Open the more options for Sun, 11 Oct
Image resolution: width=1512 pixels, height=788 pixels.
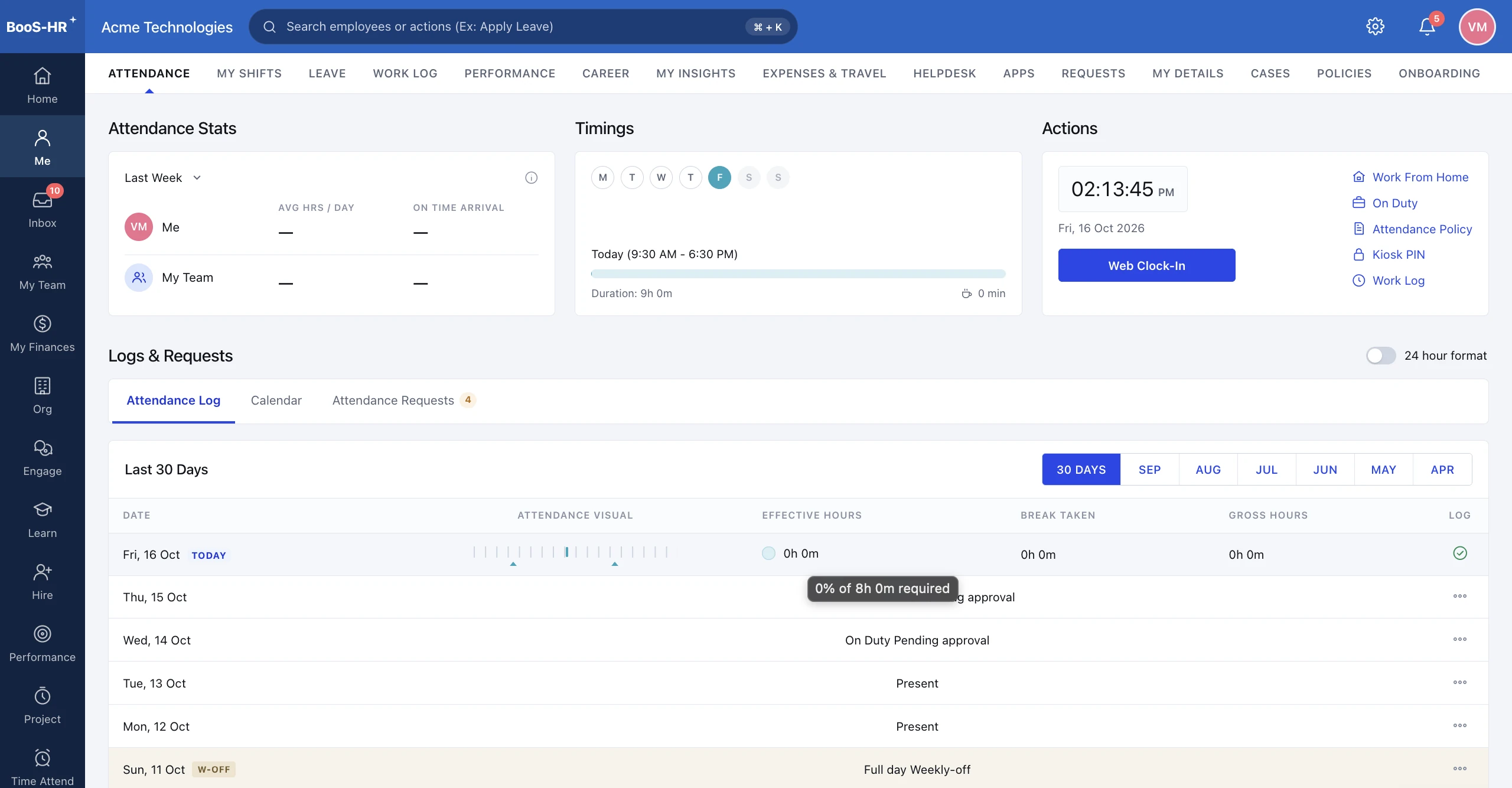coord(1459,769)
